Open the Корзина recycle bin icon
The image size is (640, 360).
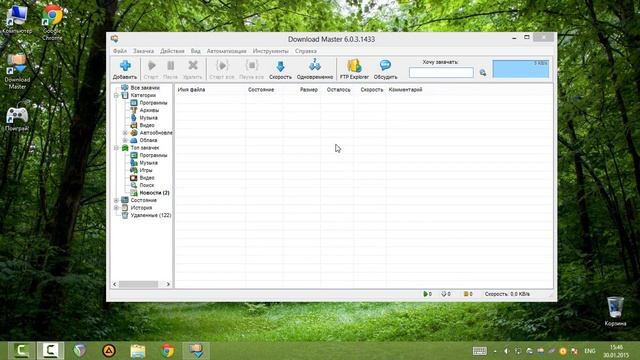tap(615, 311)
